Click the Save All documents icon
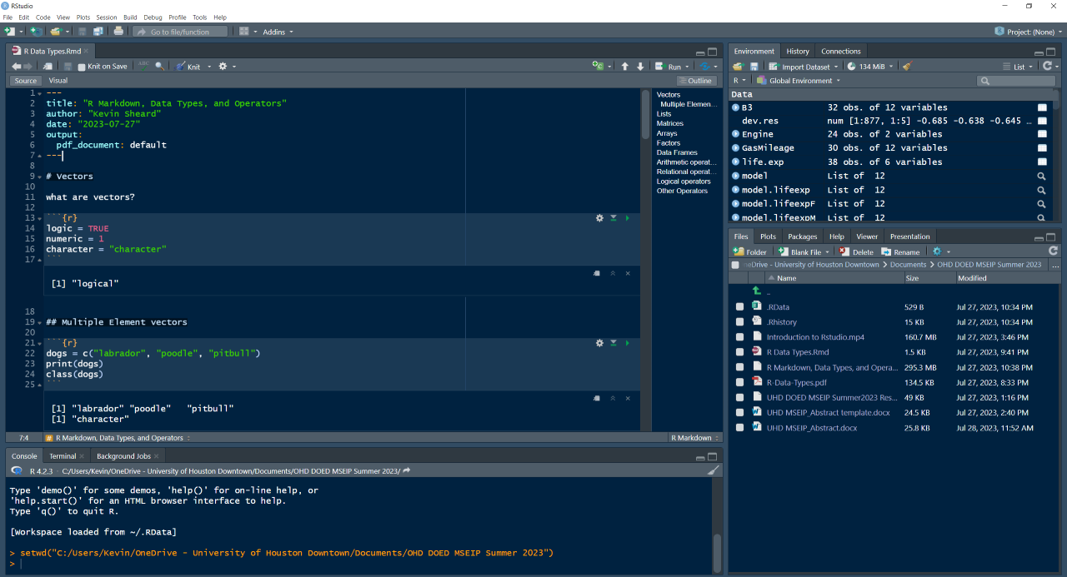 point(98,31)
